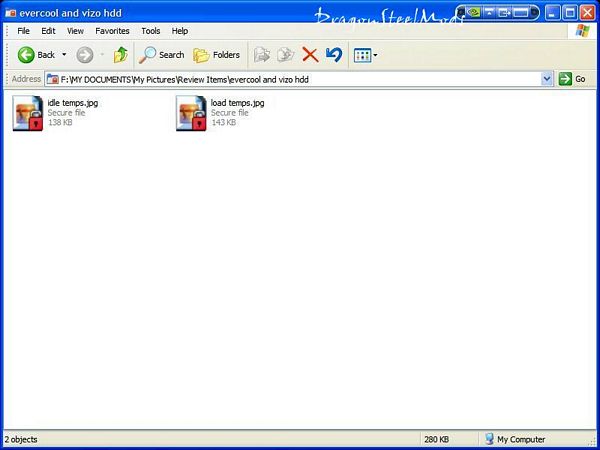600x450 pixels.
Task: Click the Move To toolbar icon
Action: click(262, 55)
